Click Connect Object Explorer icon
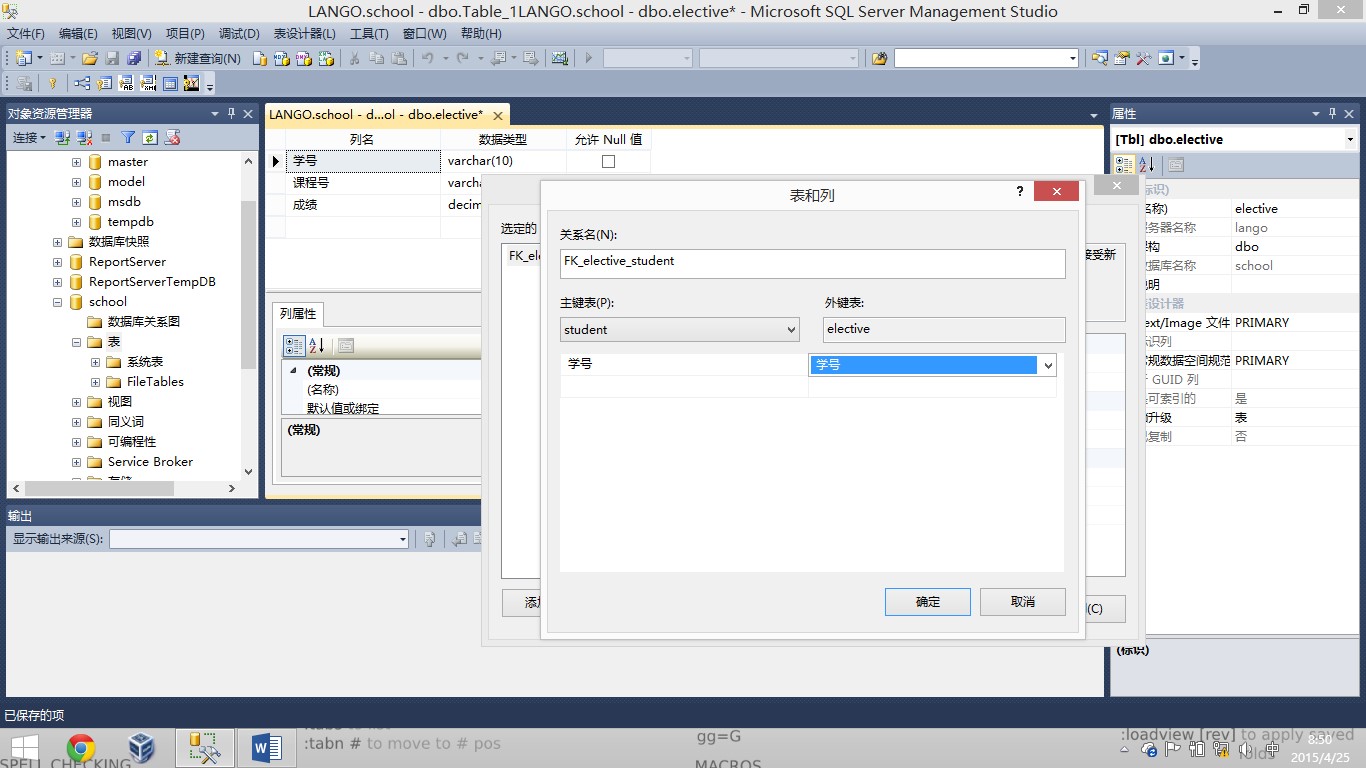The image size is (1366, 768). (x=62, y=137)
